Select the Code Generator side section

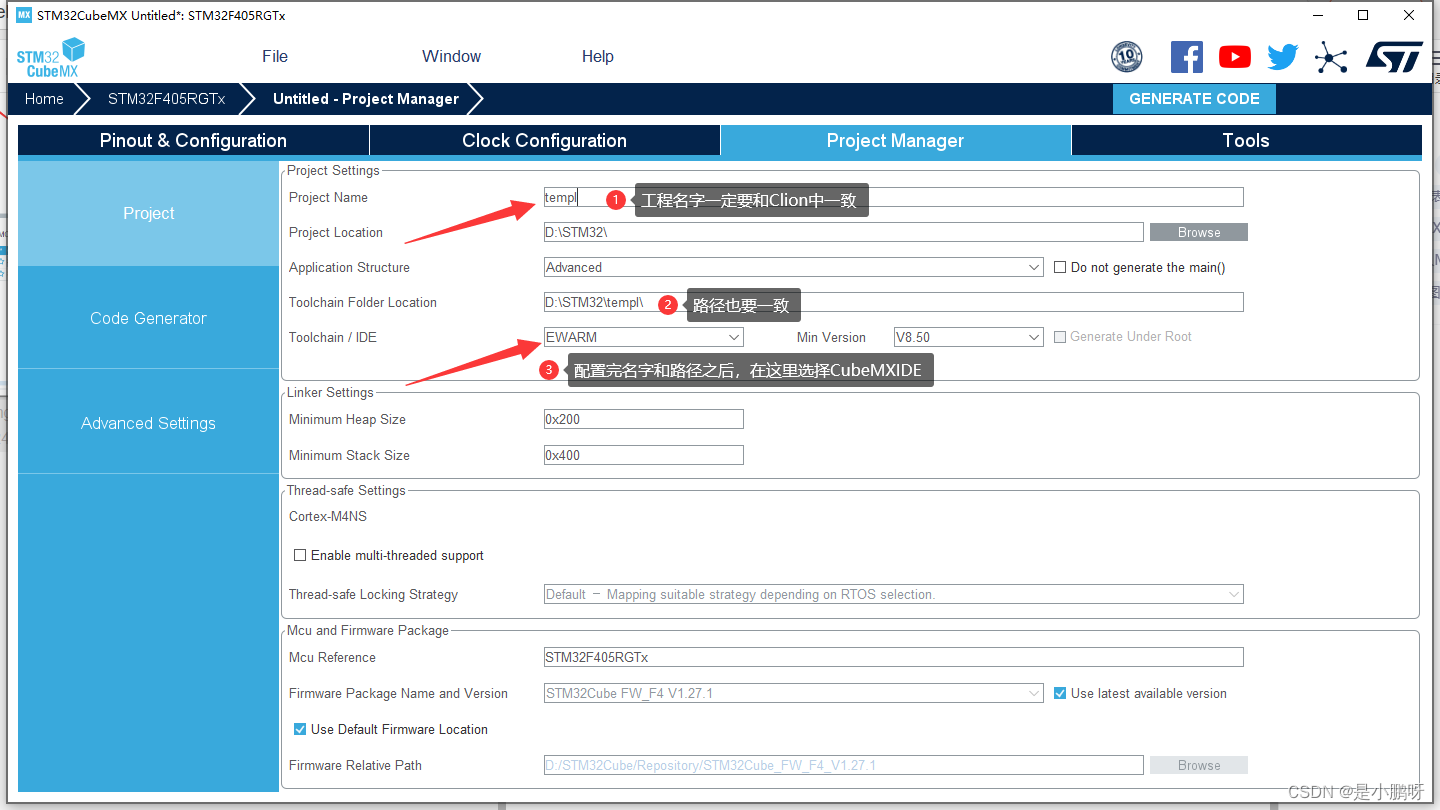pyautogui.click(x=148, y=318)
